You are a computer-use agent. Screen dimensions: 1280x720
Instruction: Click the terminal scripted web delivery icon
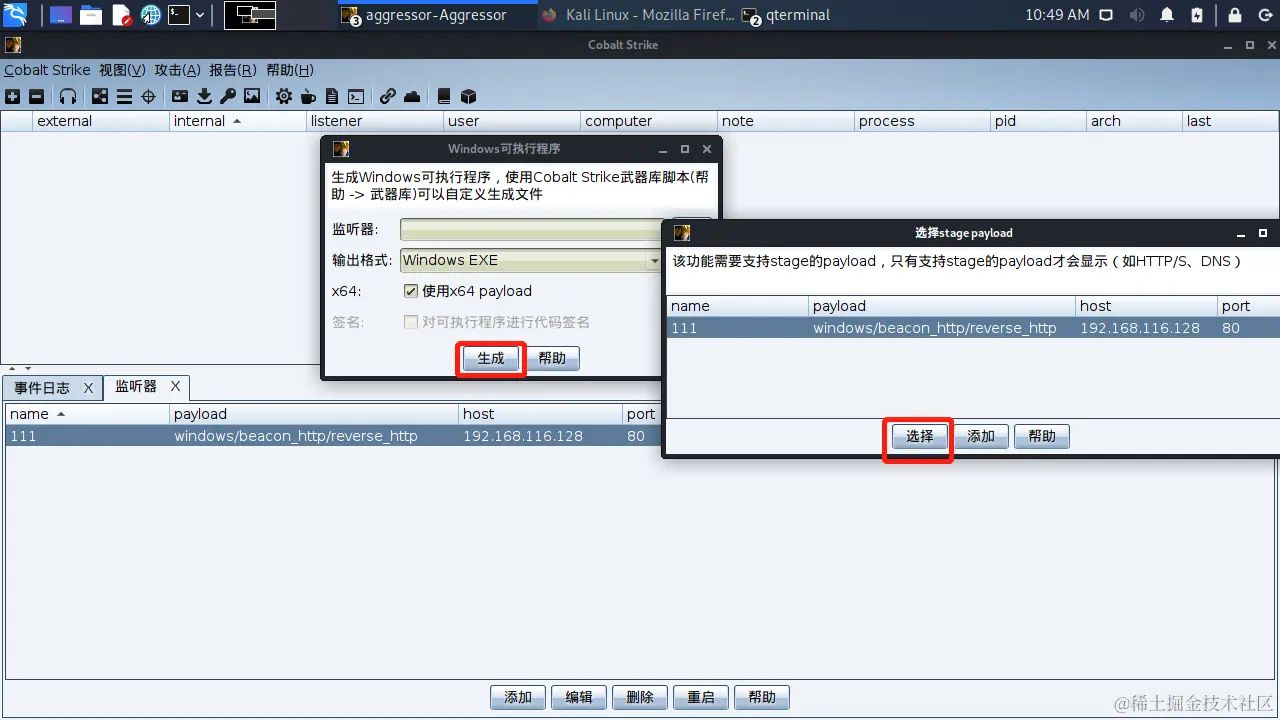[356, 97]
